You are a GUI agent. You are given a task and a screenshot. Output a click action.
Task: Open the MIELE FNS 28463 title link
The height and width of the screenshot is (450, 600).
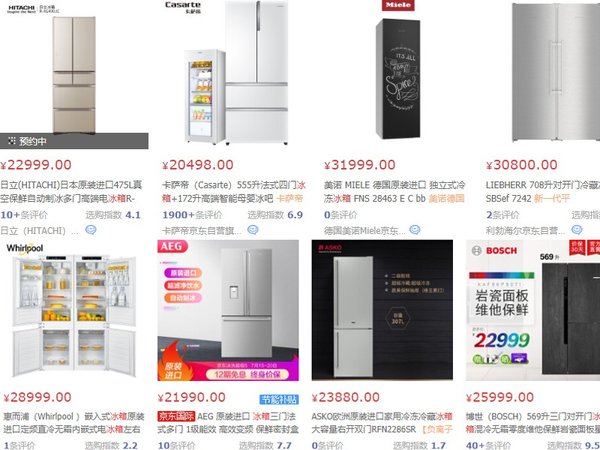pyautogui.click(x=395, y=192)
